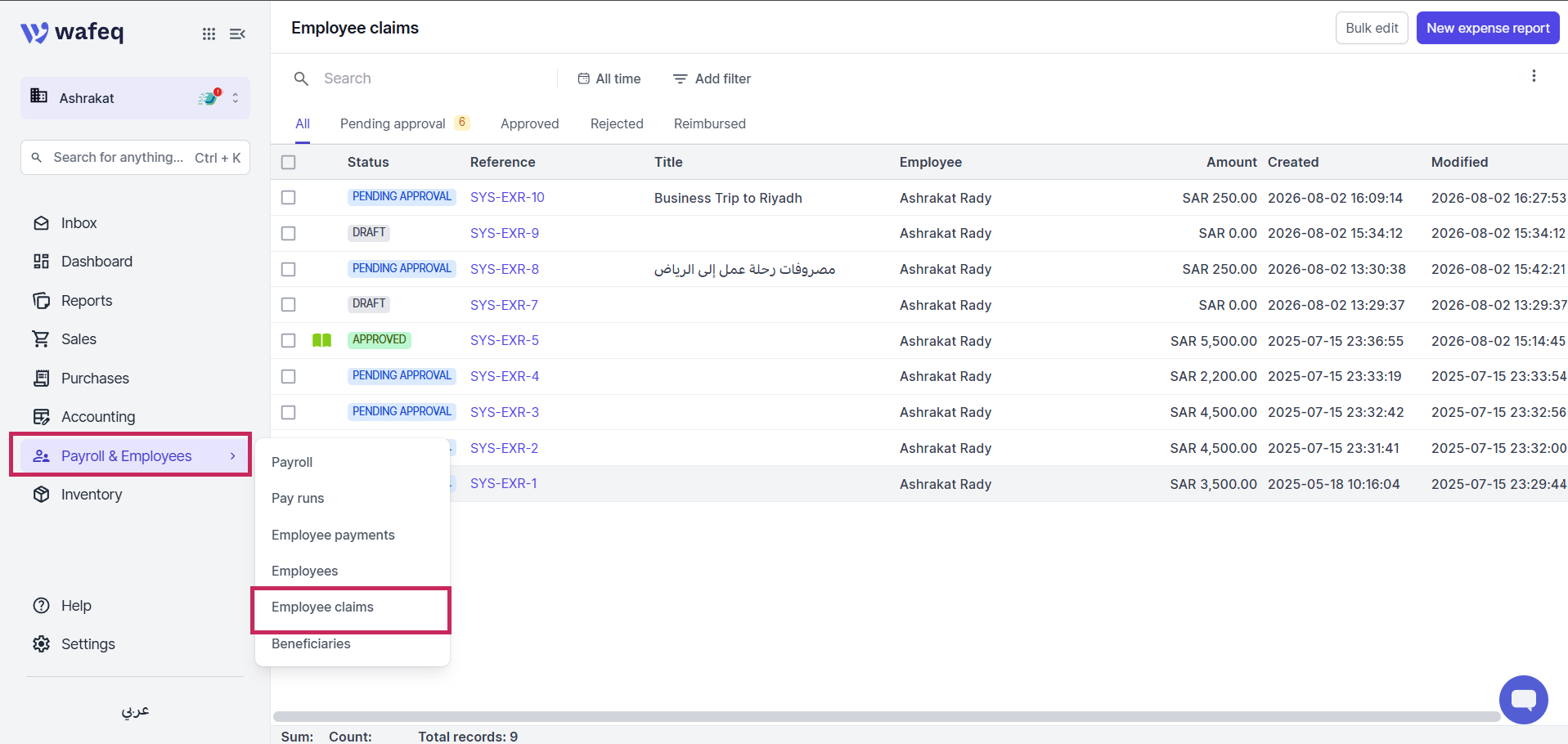Expand the Ashrakat organization switcher arrows
This screenshot has width=1568, height=744.
coord(236,98)
